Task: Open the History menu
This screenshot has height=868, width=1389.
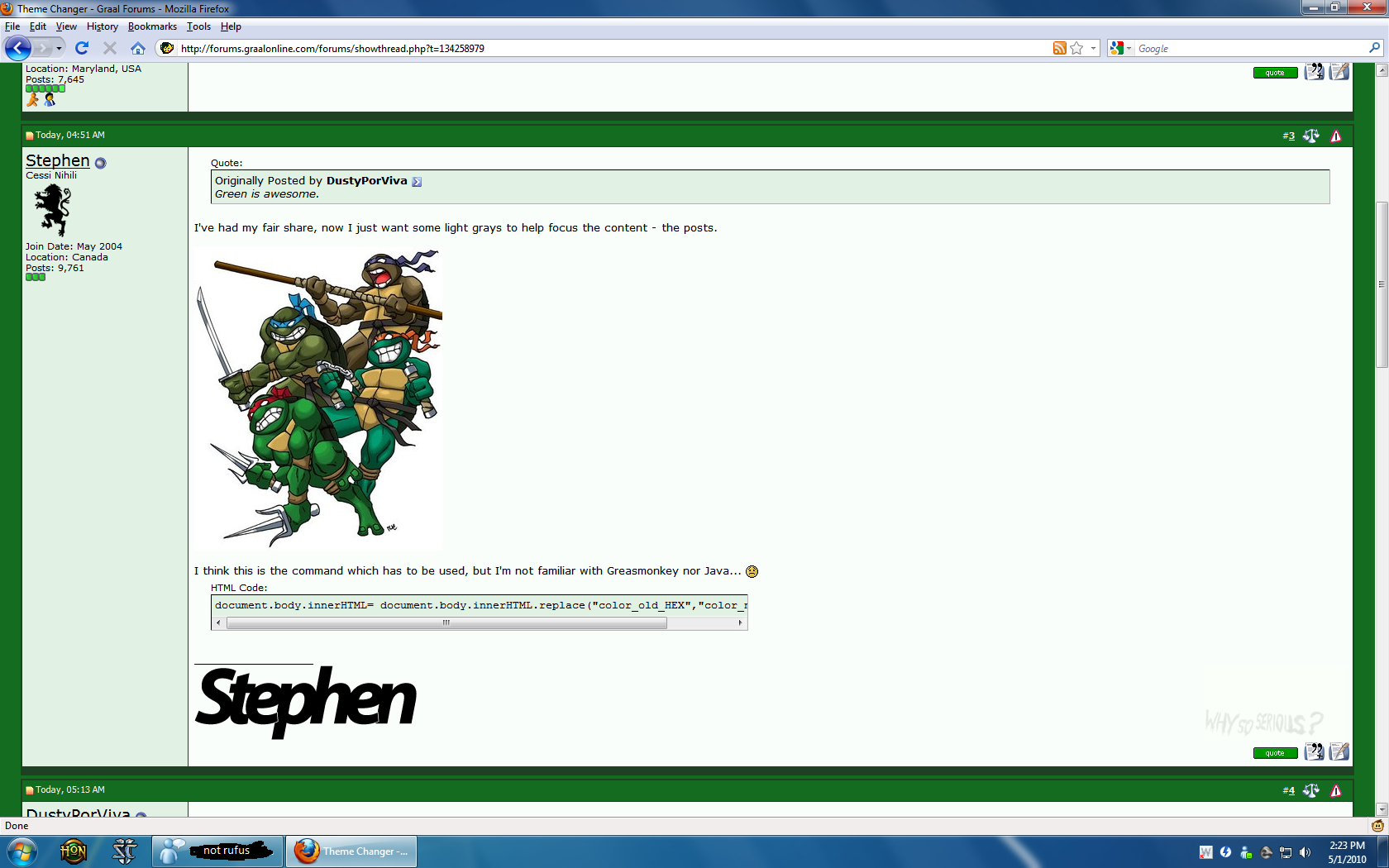Action: (103, 26)
